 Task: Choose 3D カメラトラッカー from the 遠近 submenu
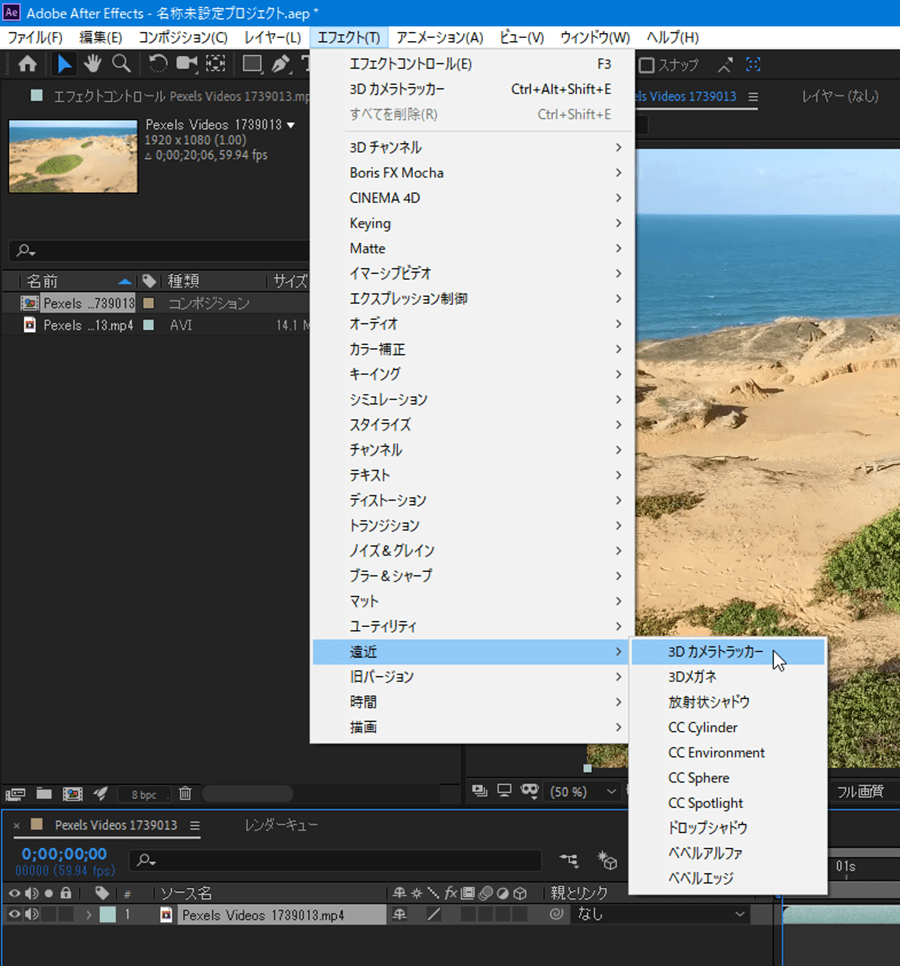click(x=715, y=652)
